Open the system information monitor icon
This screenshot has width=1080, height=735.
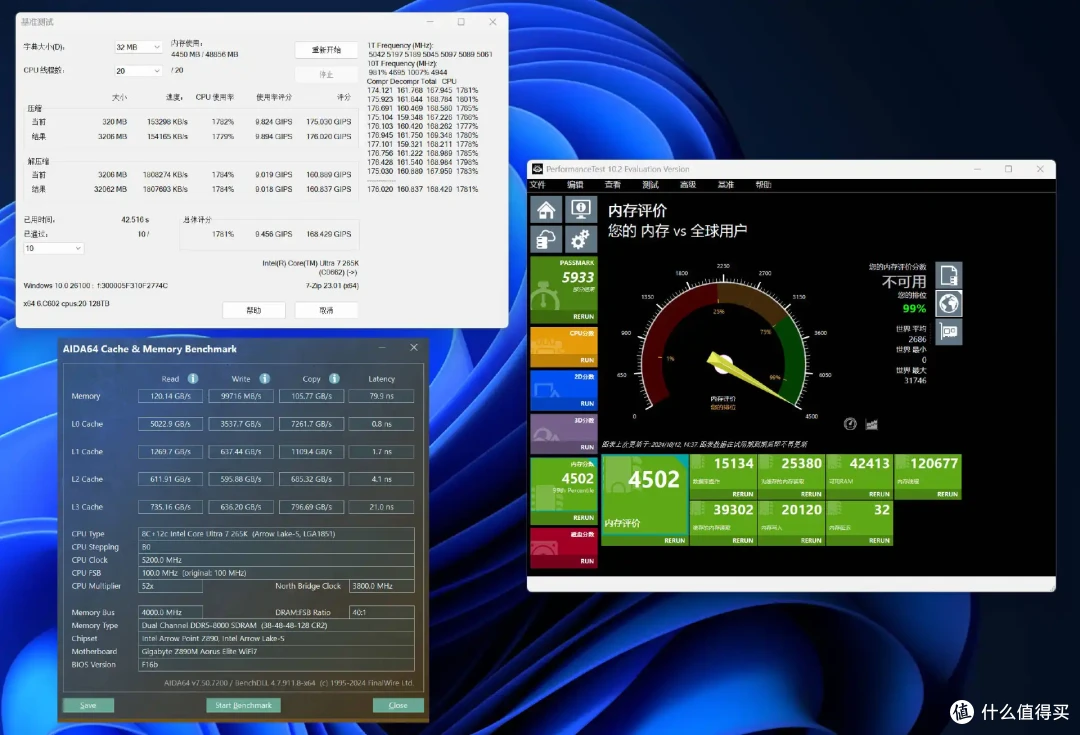click(x=581, y=209)
